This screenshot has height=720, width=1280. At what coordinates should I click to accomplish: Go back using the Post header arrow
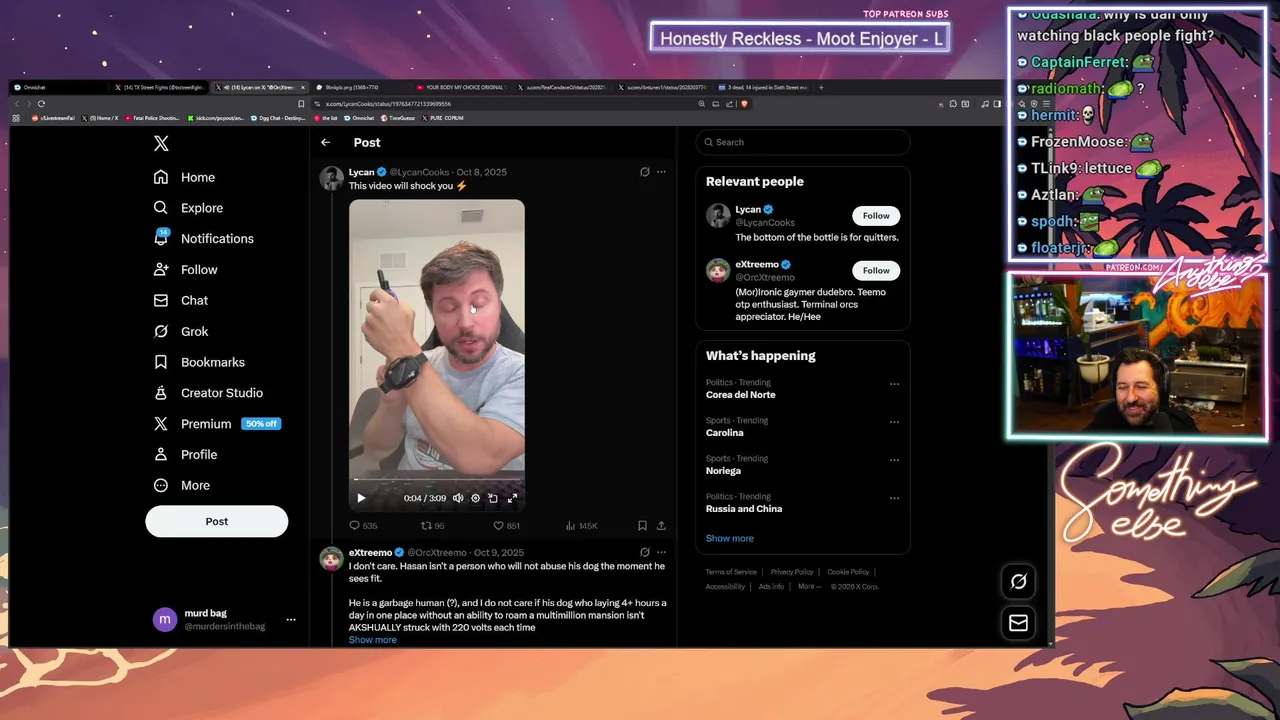[325, 143]
